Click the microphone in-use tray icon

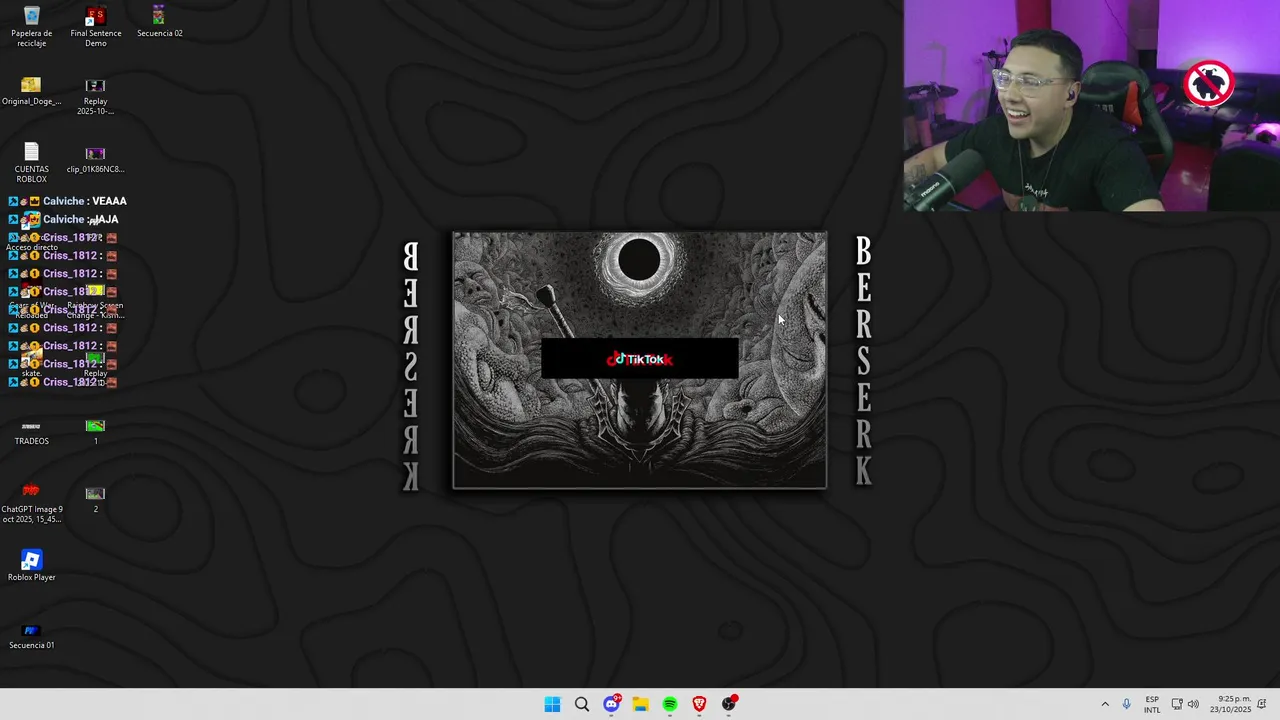tap(1126, 704)
